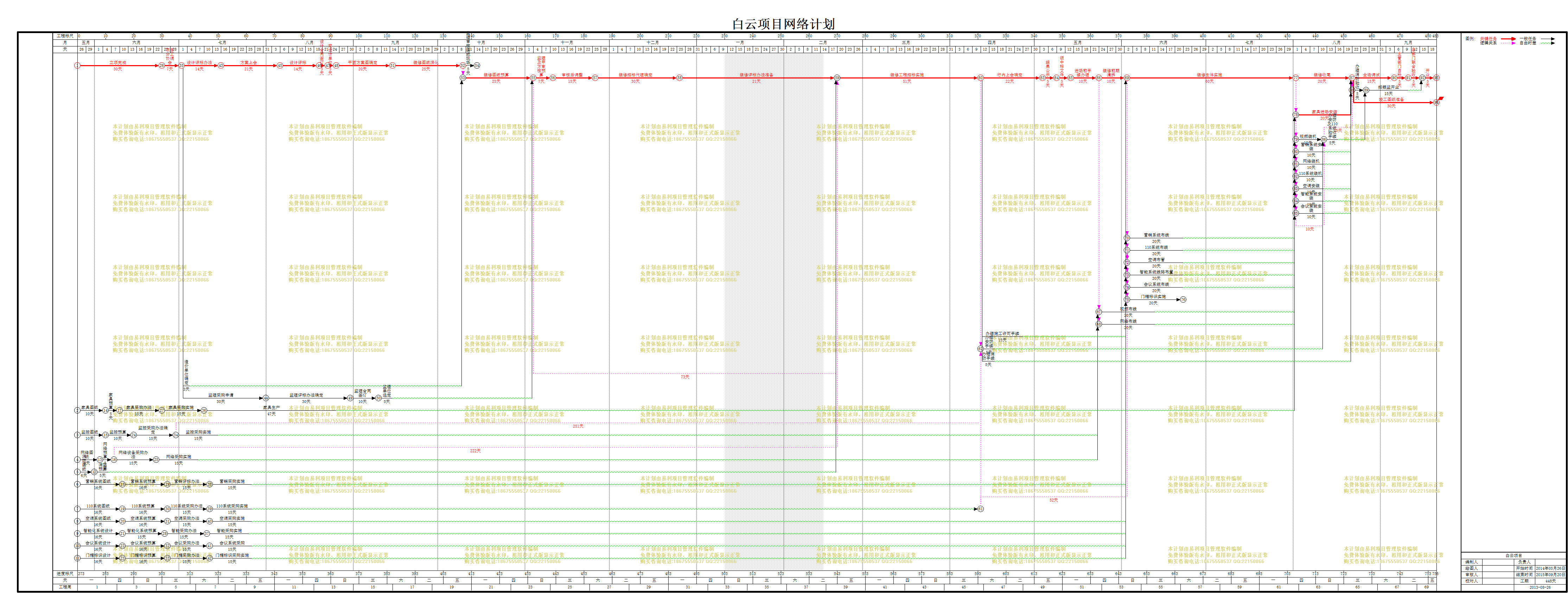The image size is (1568, 593).
Task: Click the task label 视频装机
Action: 1308,137
